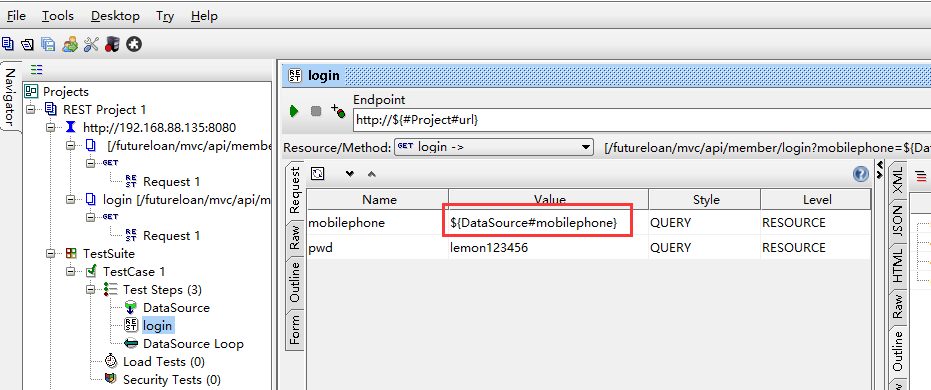Viewport: 931px width, 390px height.
Task: Open the community forum toolbar icon
Action: [70, 44]
